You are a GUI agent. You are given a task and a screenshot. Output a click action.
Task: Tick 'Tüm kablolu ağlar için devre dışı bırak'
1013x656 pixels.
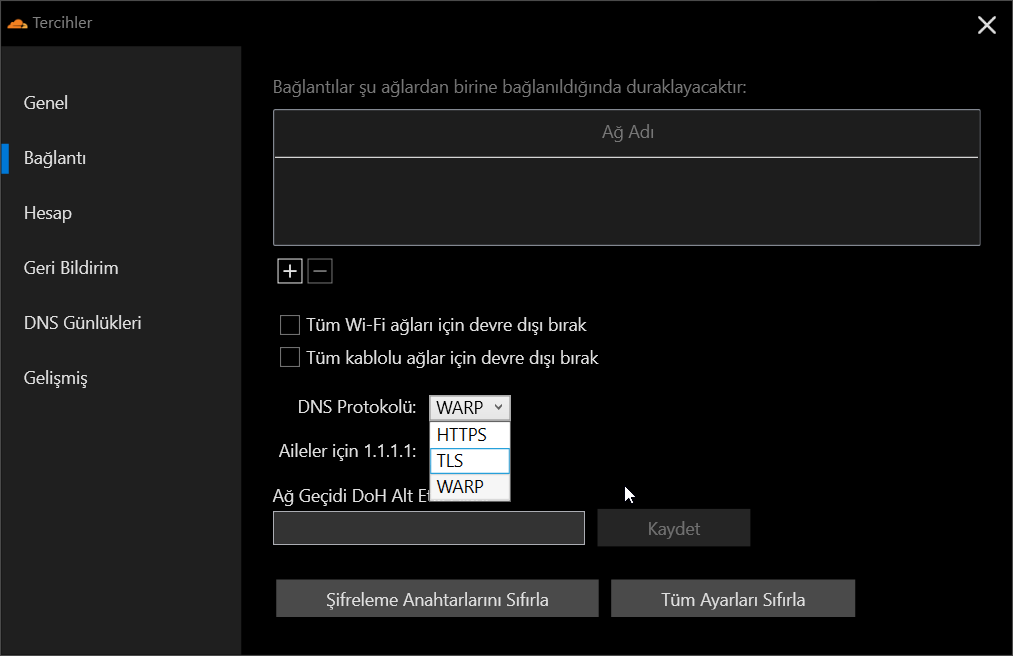click(x=289, y=357)
